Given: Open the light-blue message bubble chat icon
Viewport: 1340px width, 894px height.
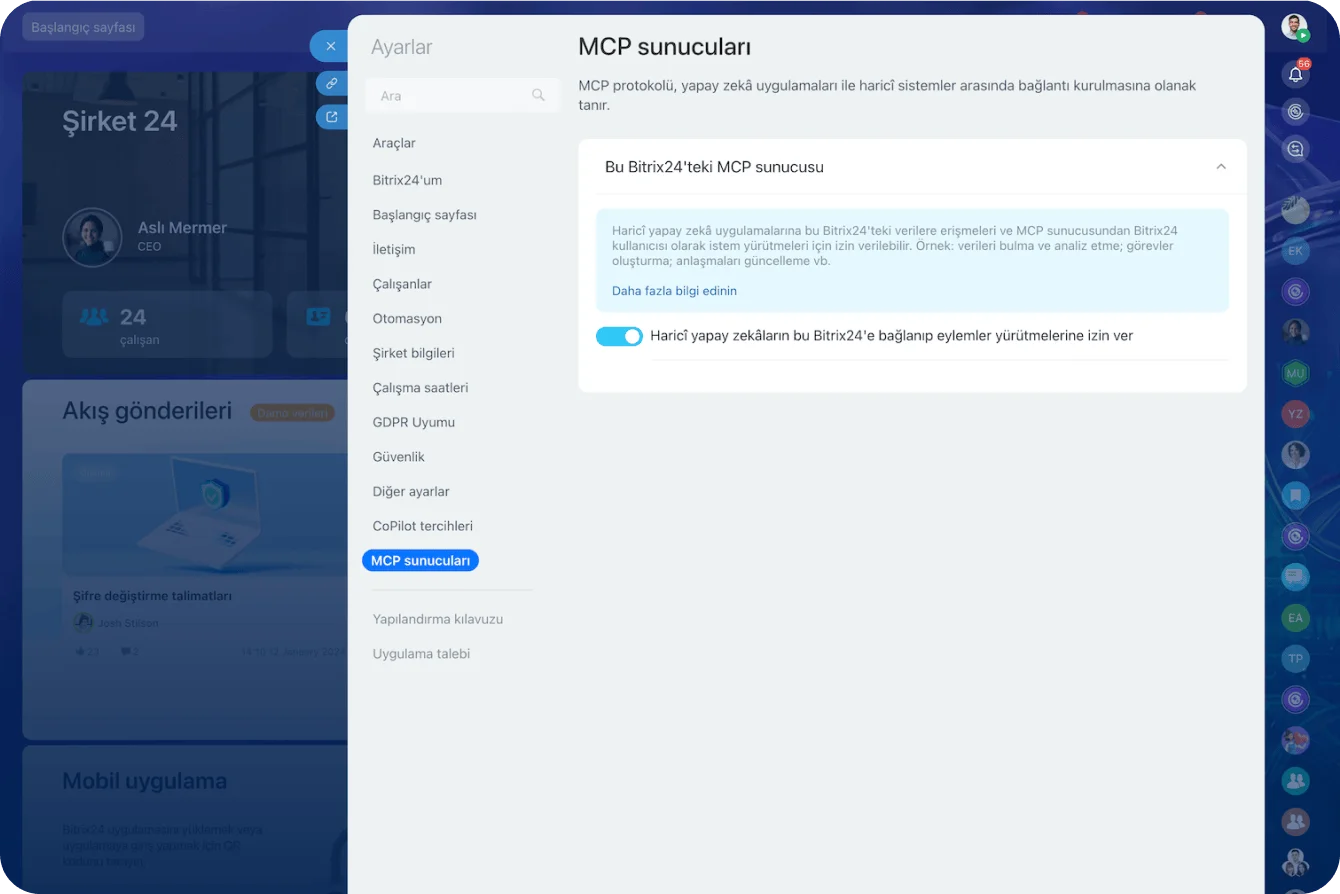Looking at the screenshot, I should tap(1296, 577).
